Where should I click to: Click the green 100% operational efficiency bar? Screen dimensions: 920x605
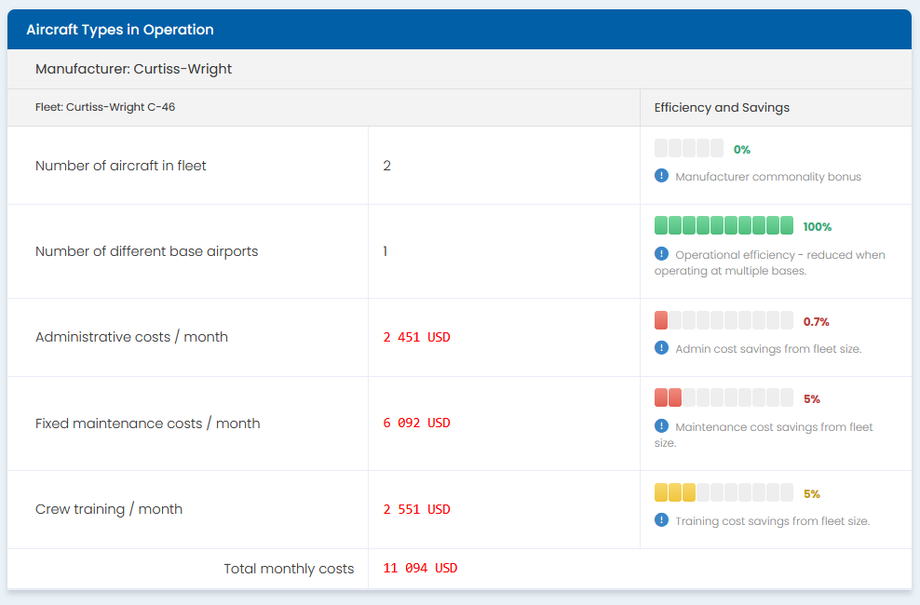[x=723, y=226]
